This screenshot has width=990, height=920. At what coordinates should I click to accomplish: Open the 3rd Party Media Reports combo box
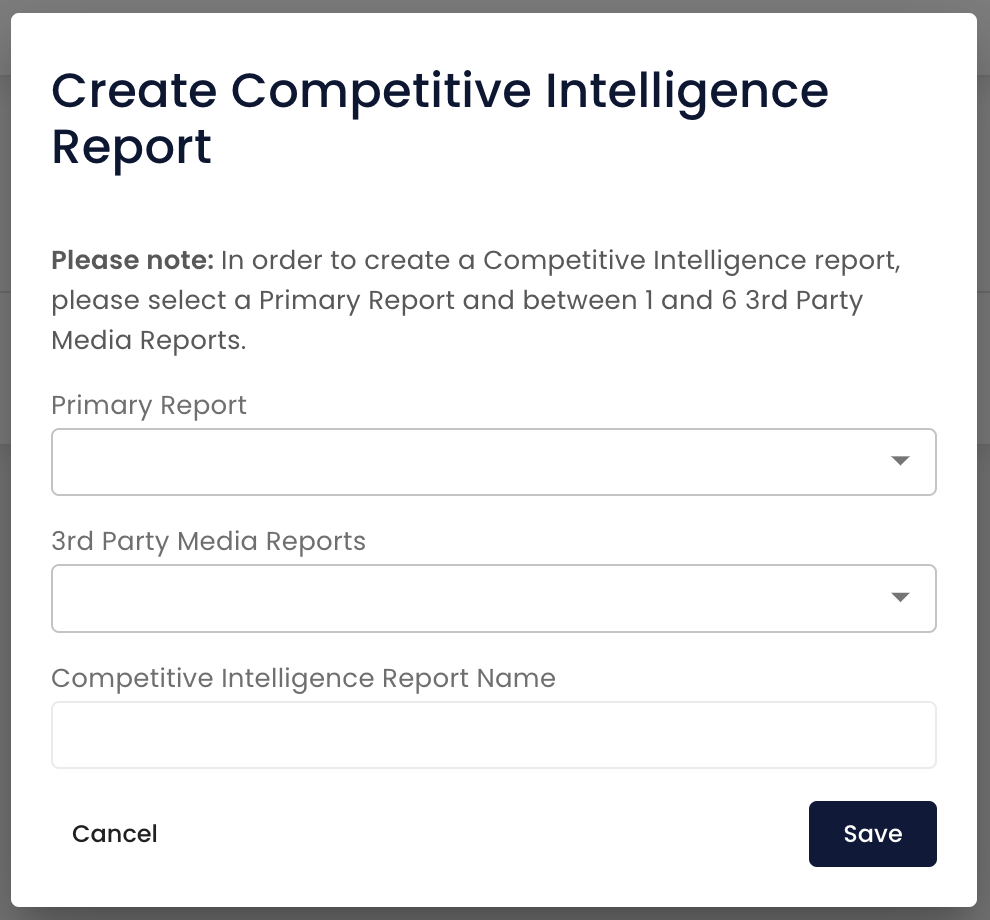click(x=494, y=598)
